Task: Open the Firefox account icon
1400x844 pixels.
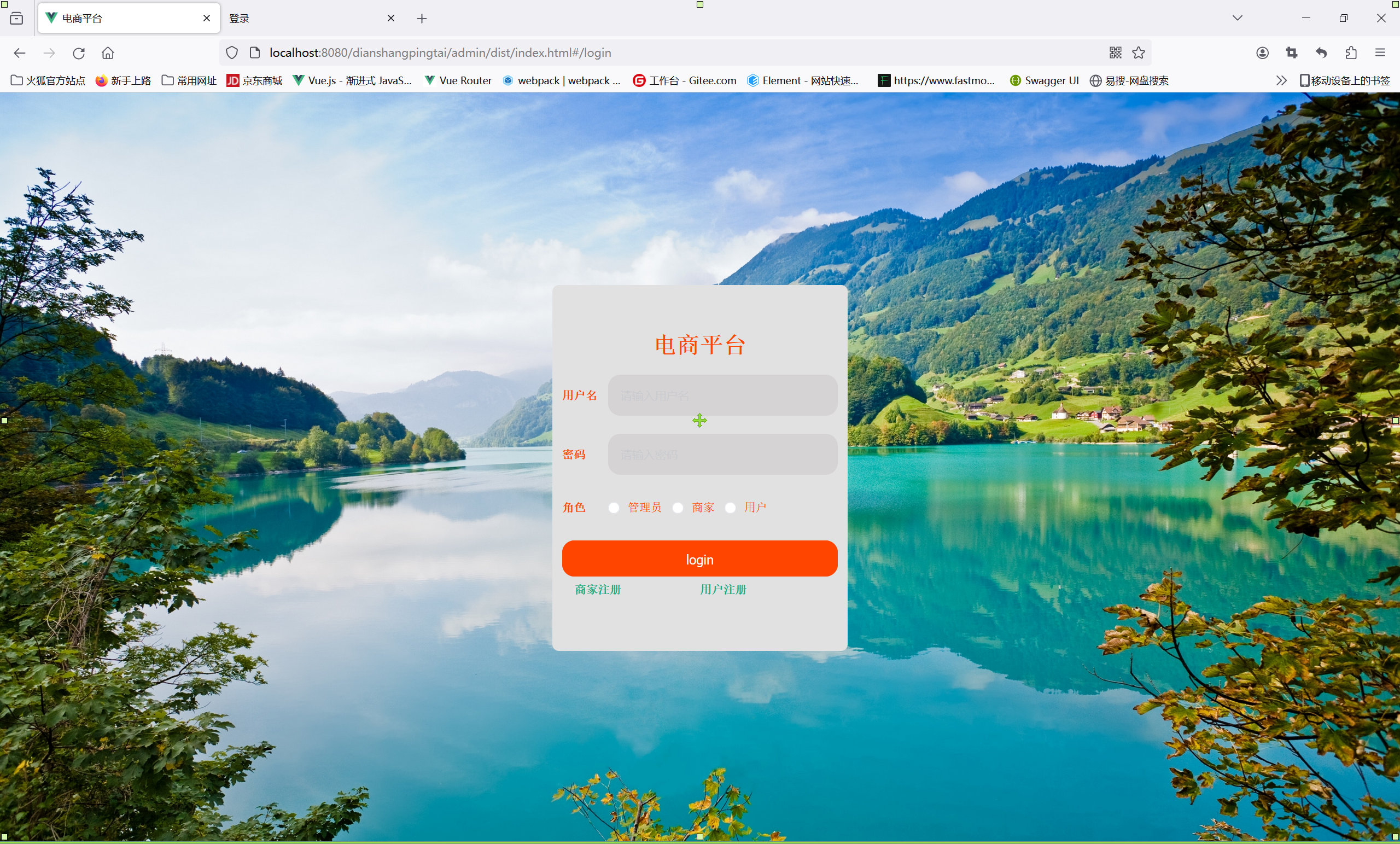Action: point(1263,53)
